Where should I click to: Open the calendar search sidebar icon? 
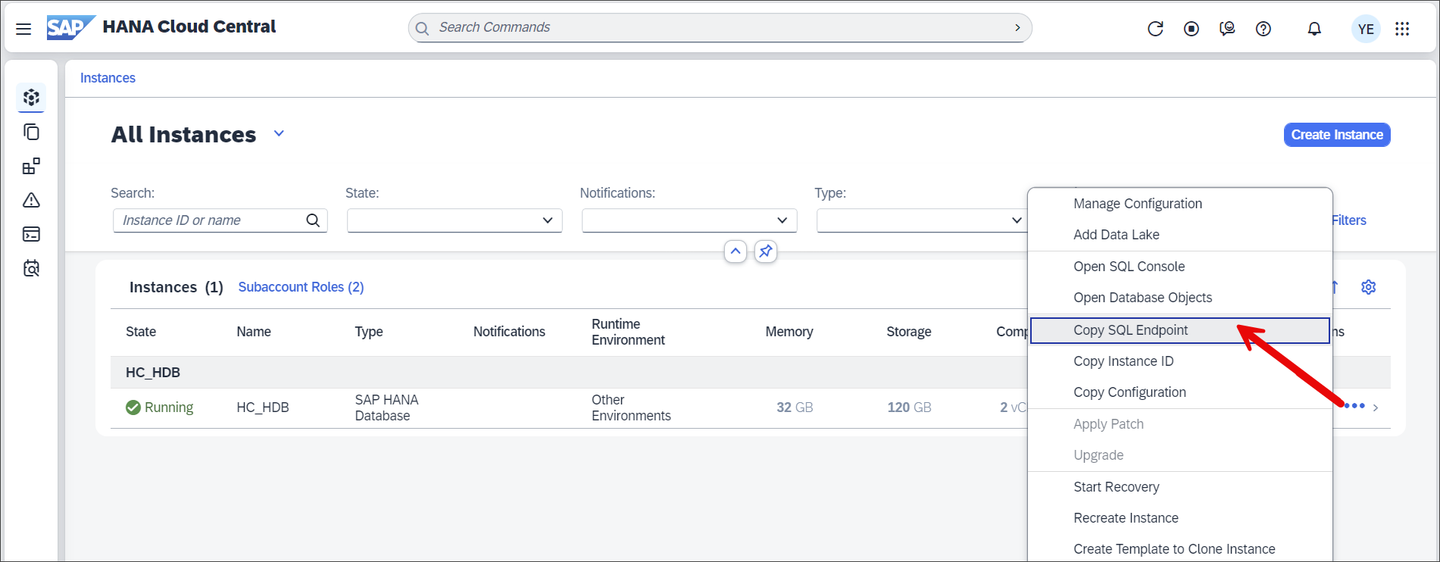(x=31, y=268)
